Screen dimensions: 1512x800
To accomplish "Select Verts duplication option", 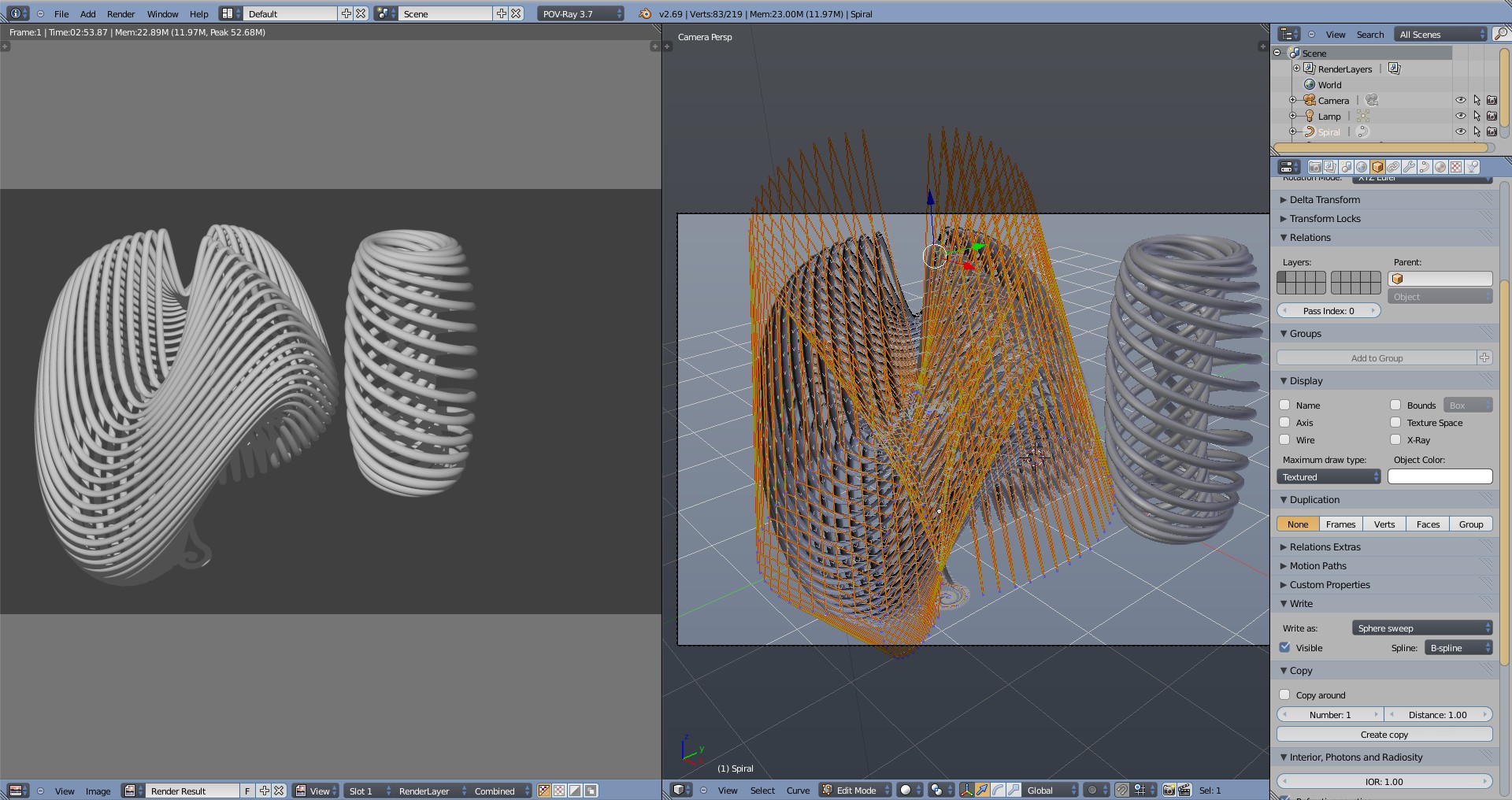I will tap(1384, 524).
